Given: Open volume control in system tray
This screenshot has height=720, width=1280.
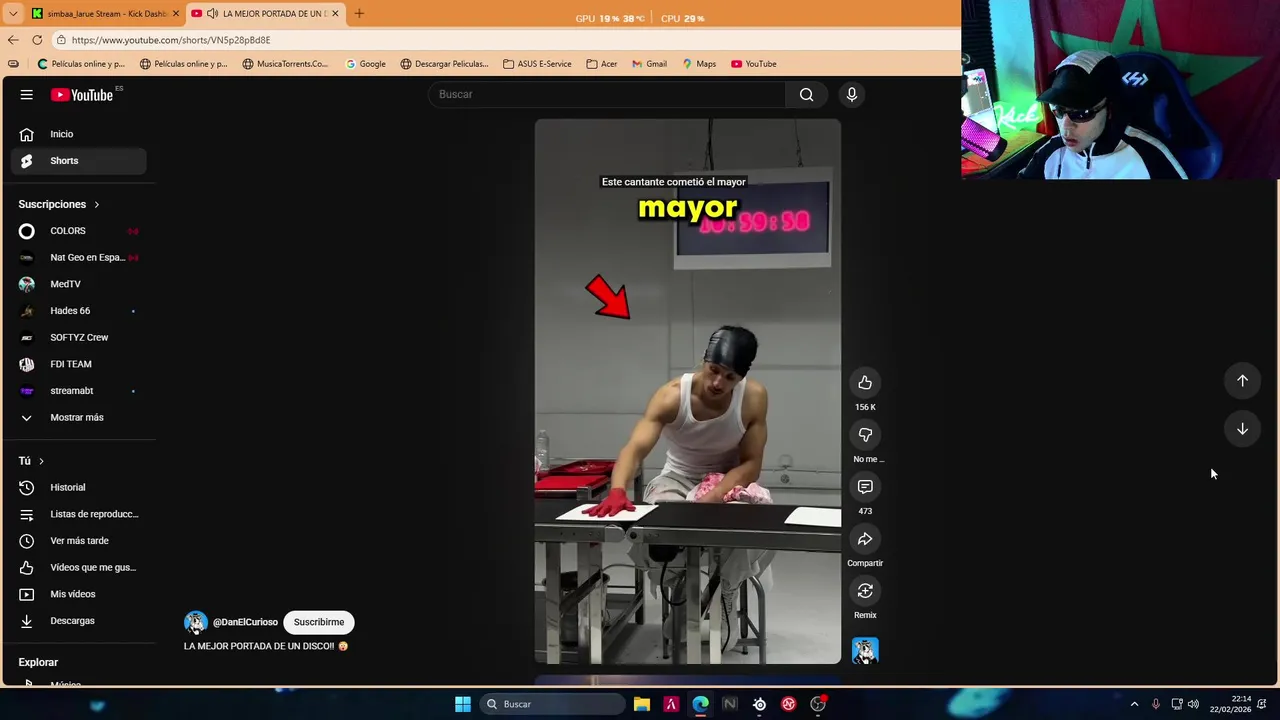Looking at the screenshot, I should pyautogui.click(x=1193, y=704).
